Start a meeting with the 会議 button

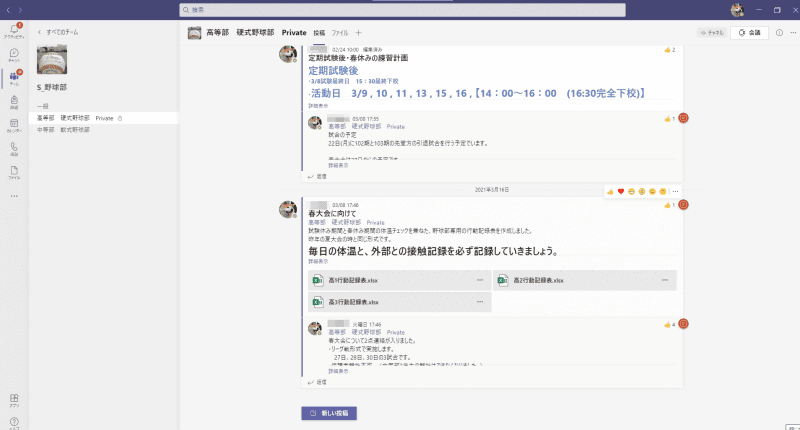(x=749, y=33)
